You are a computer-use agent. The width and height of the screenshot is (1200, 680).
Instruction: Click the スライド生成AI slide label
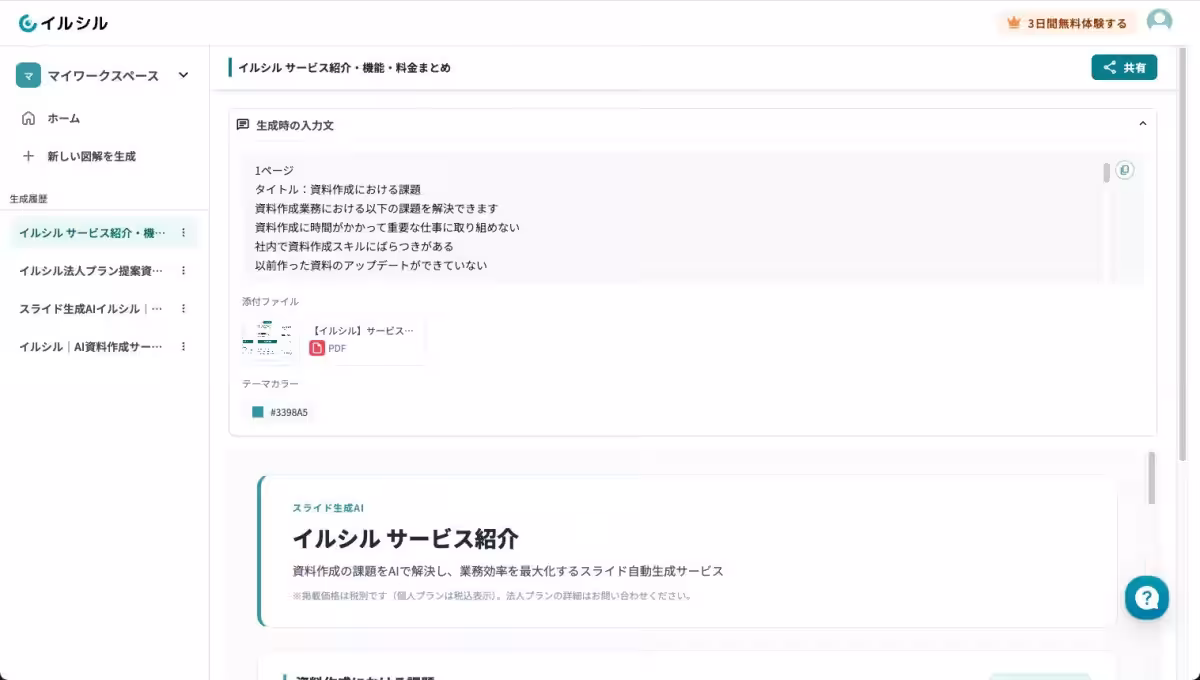(328, 508)
